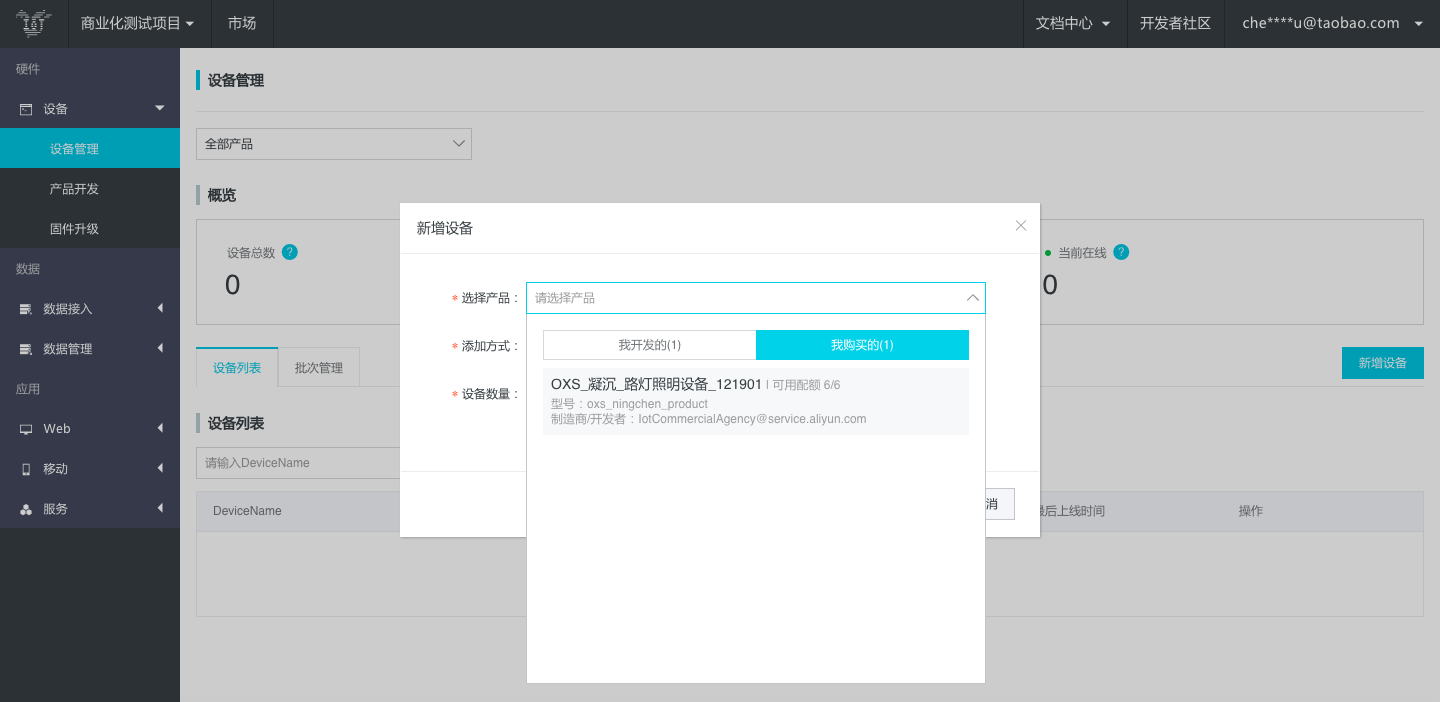Screen dimensions: 1440x702
Task: Click the IoT logo in top-left corner
Action: 34,23
